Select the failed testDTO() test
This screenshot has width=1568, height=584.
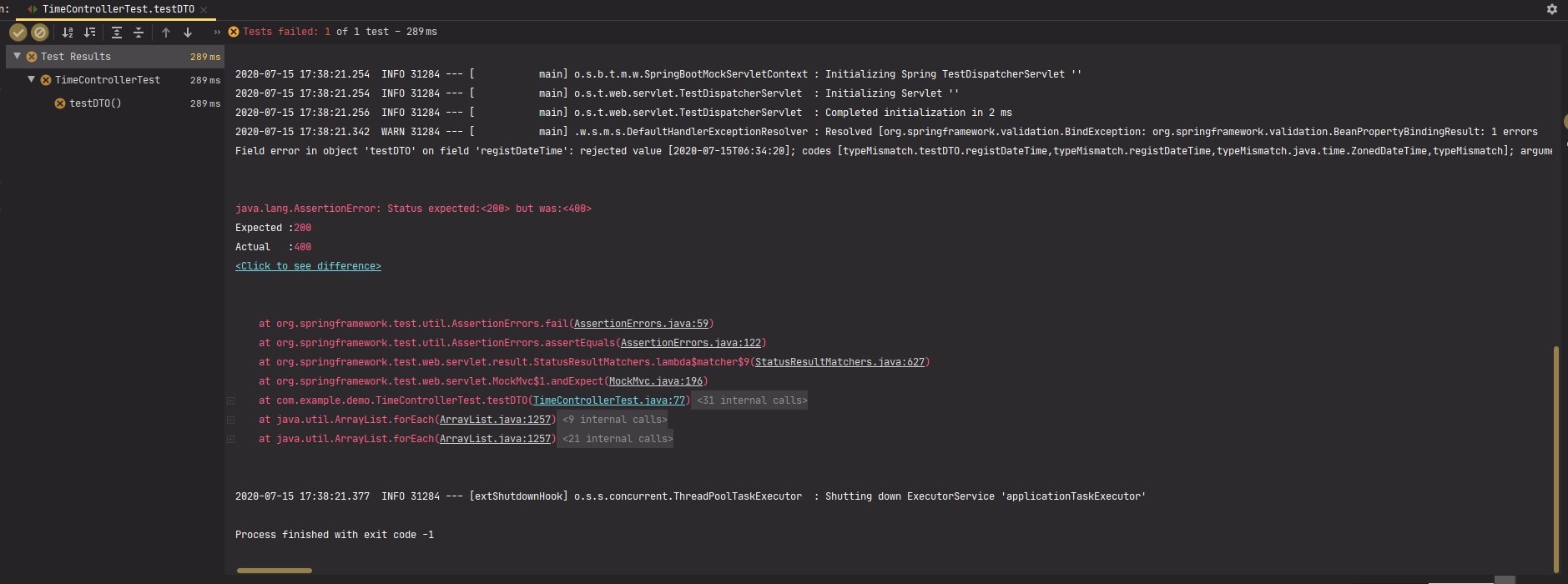[x=115, y=103]
